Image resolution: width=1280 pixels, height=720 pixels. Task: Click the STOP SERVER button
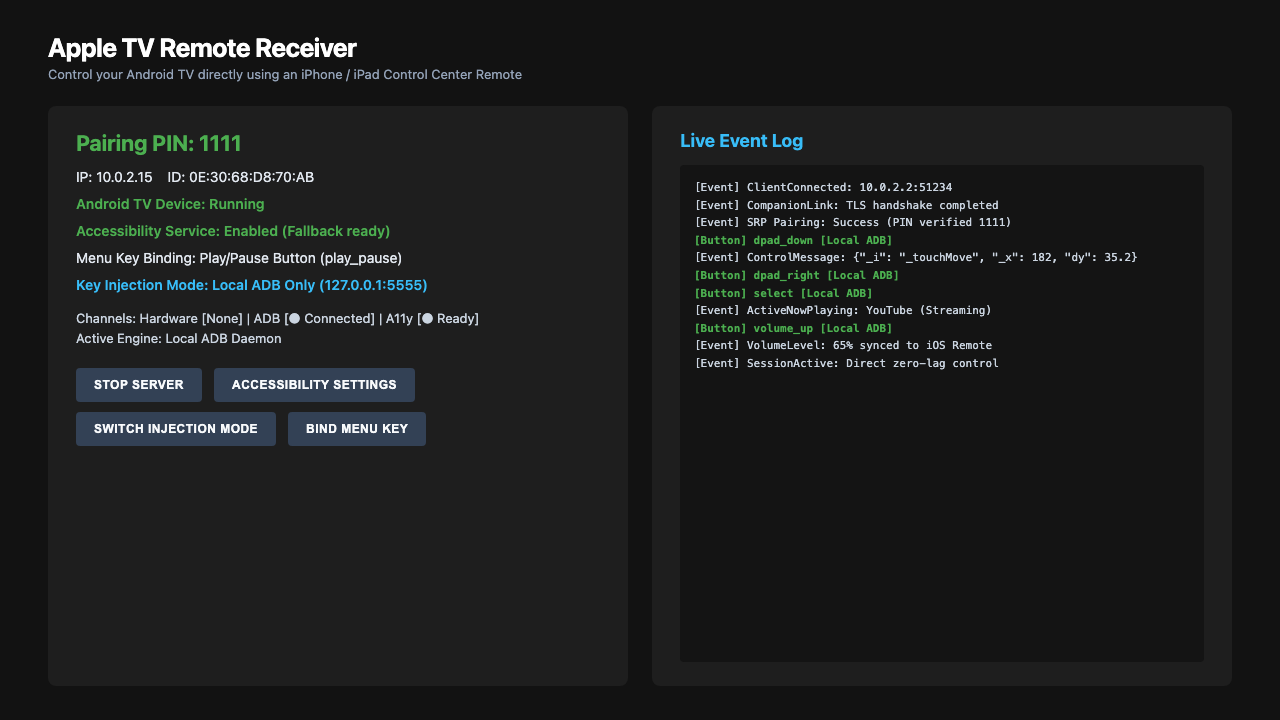[x=139, y=385]
